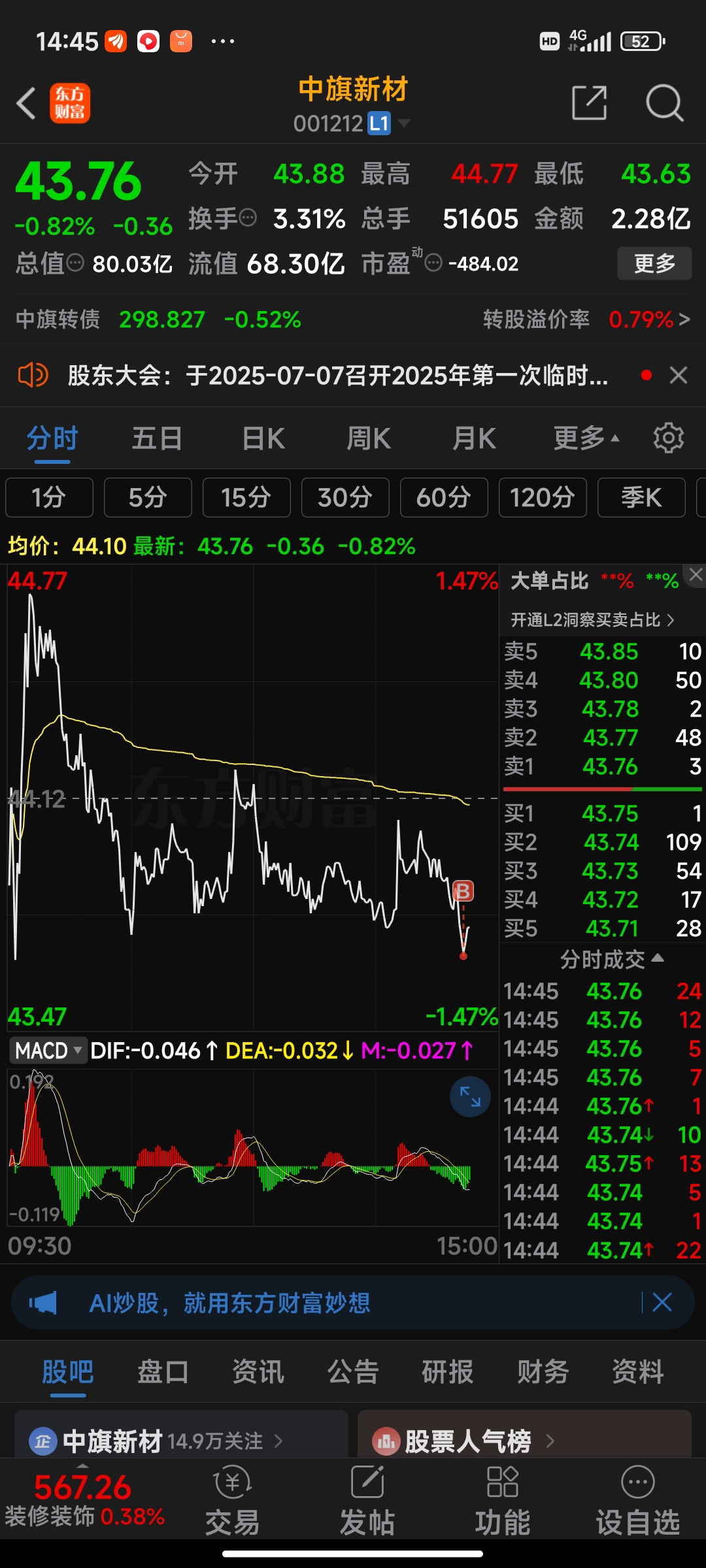Open chart settings gear icon
This screenshot has height=1568, width=706.
[x=668, y=438]
